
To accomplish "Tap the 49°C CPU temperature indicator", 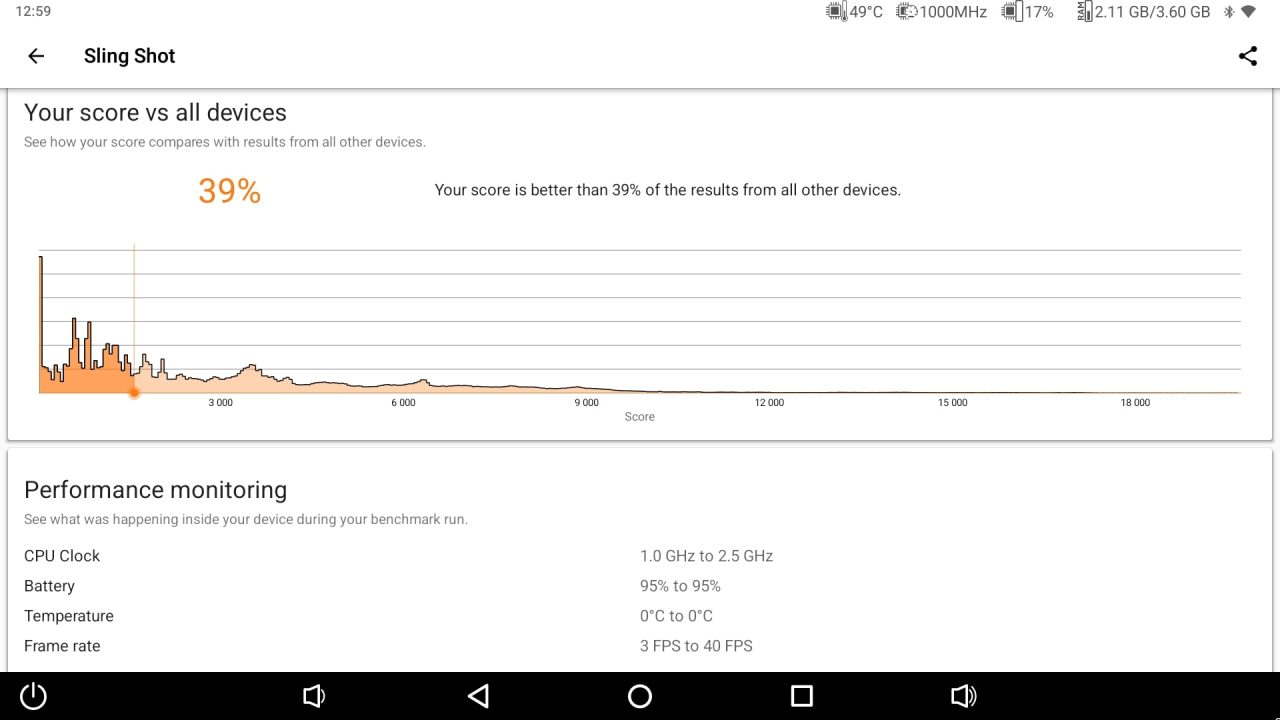I will pos(855,12).
